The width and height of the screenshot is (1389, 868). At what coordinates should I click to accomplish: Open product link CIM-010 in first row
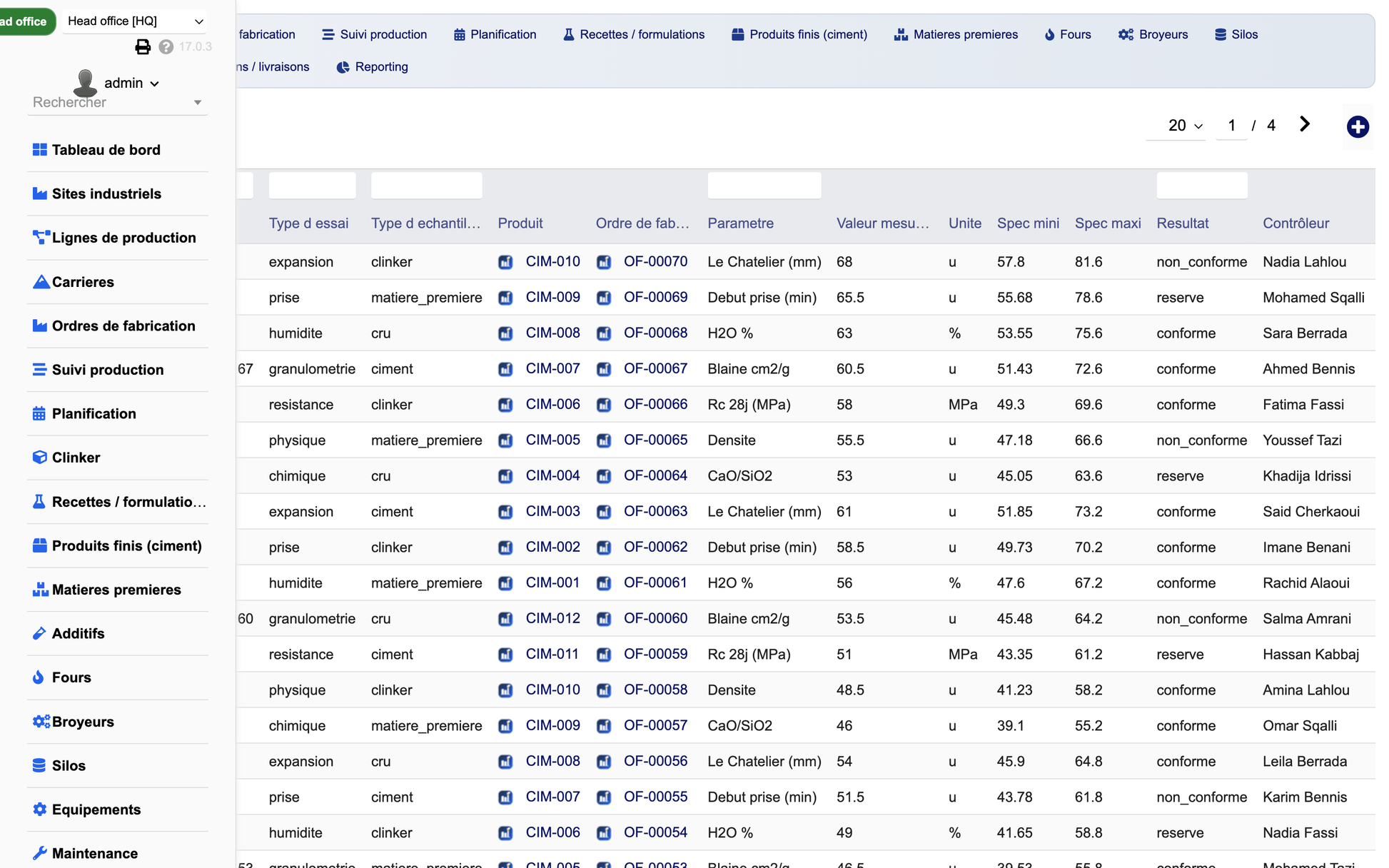[553, 262]
